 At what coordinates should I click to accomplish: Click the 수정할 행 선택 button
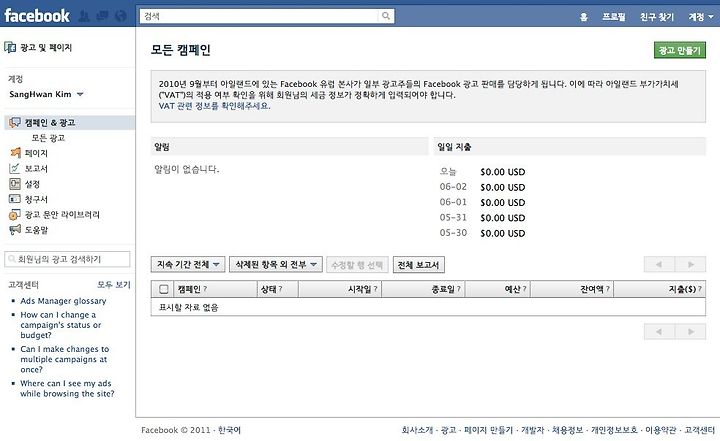357,265
